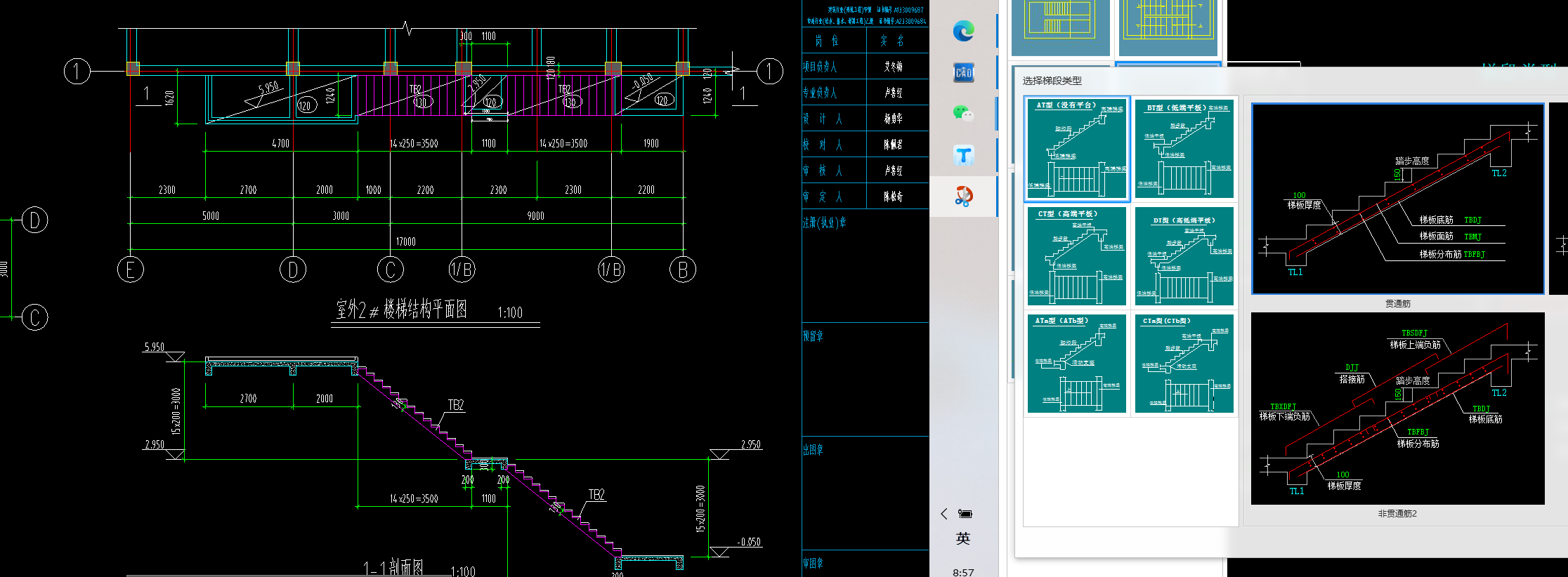Click the 出图章 label
This screenshot has width=1568, height=577.
click(814, 450)
